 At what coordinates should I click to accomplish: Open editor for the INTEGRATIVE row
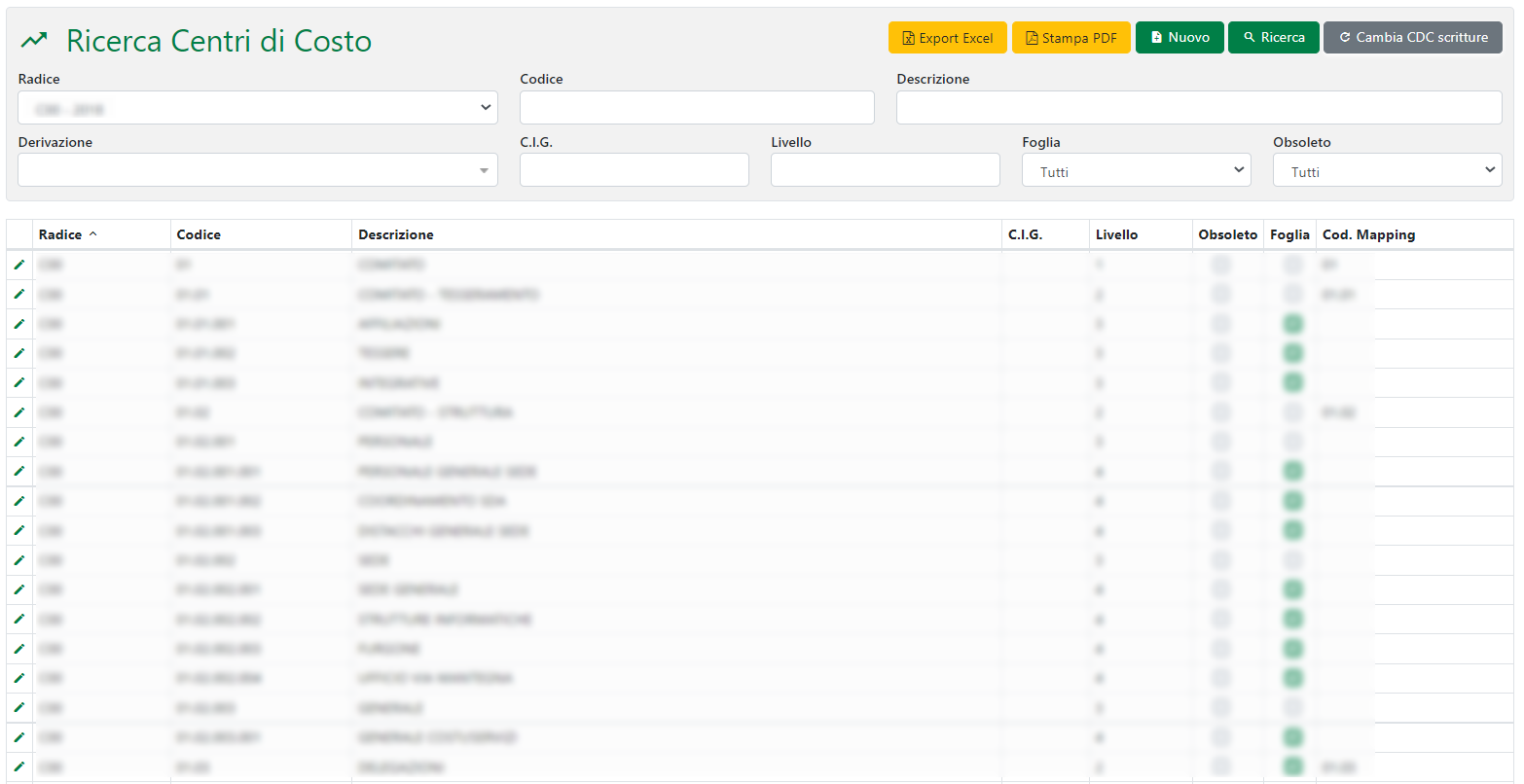18,383
